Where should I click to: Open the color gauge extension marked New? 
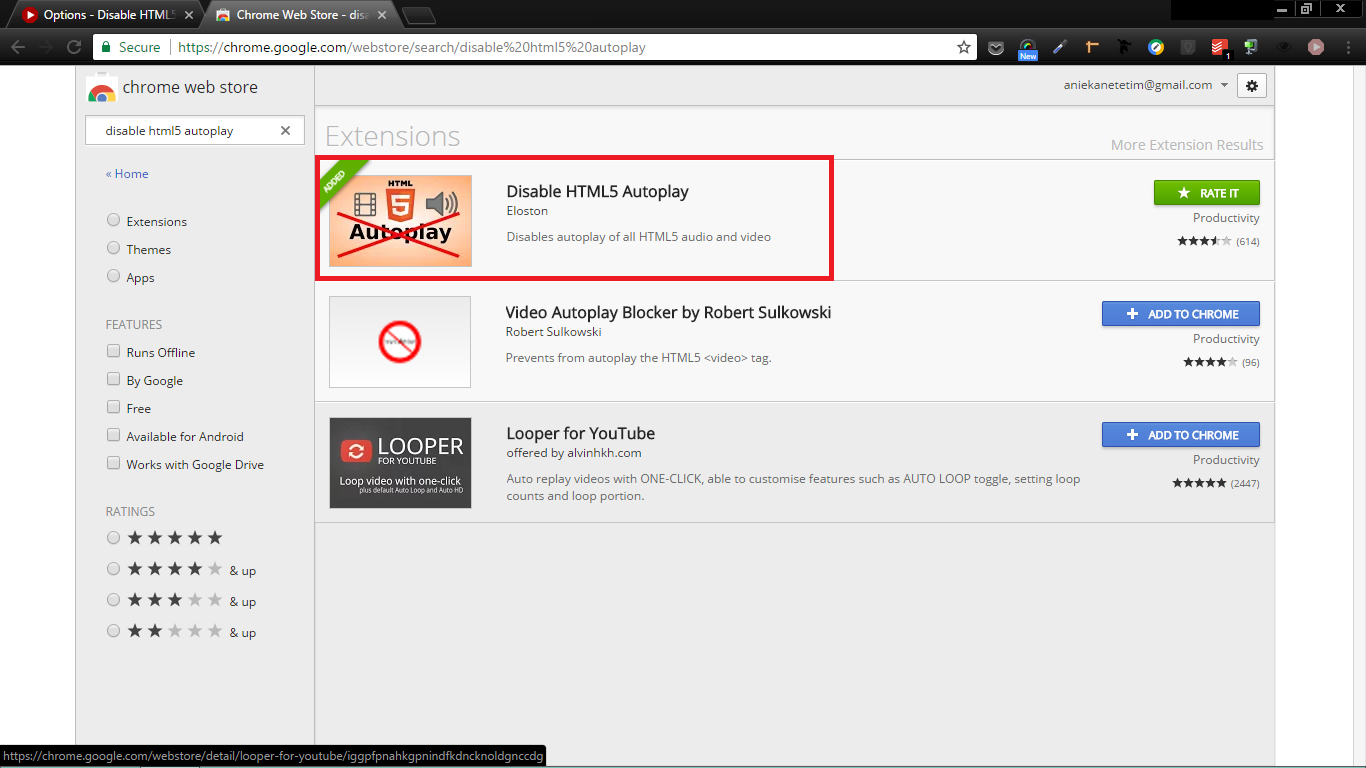click(1028, 47)
